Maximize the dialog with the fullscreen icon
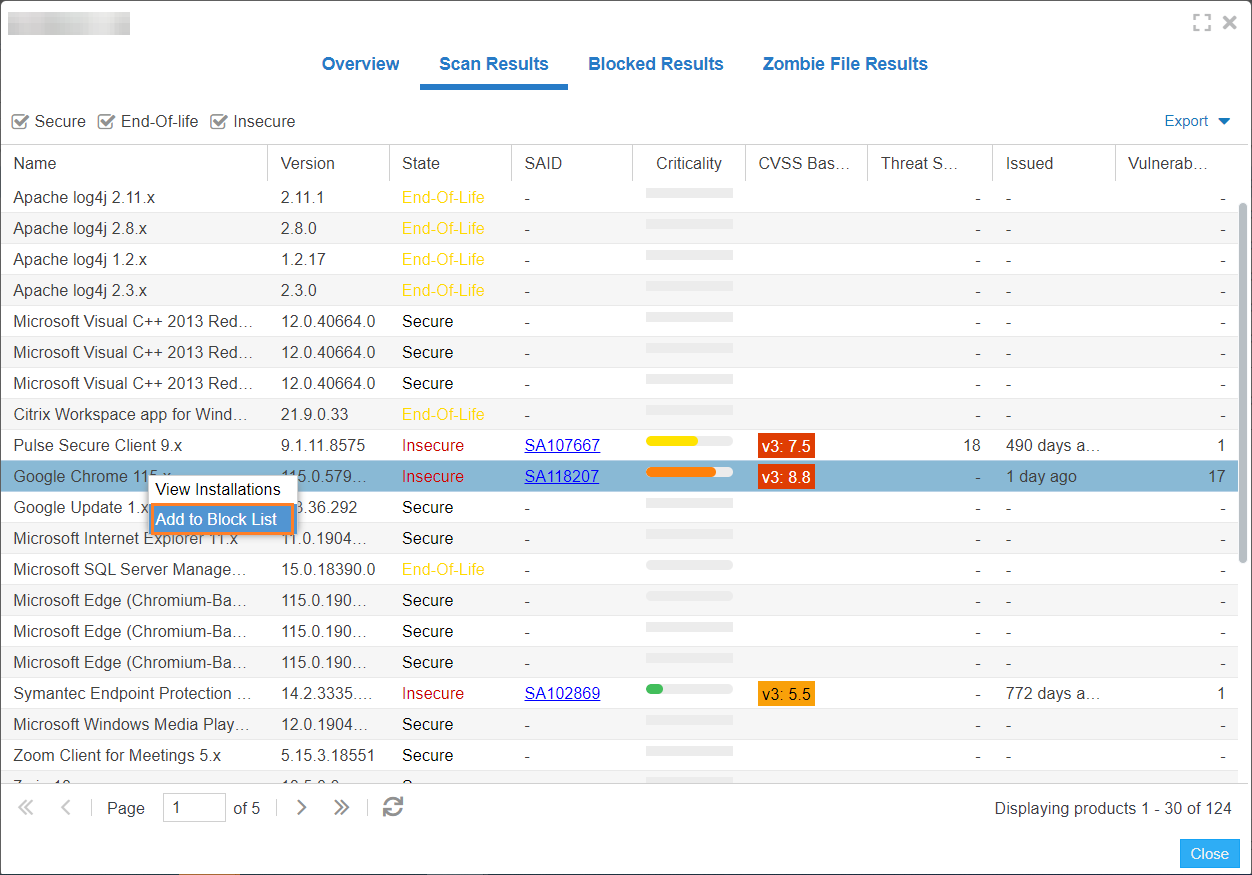The height and width of the screenshot is (875, 1252). point(1202,23)
